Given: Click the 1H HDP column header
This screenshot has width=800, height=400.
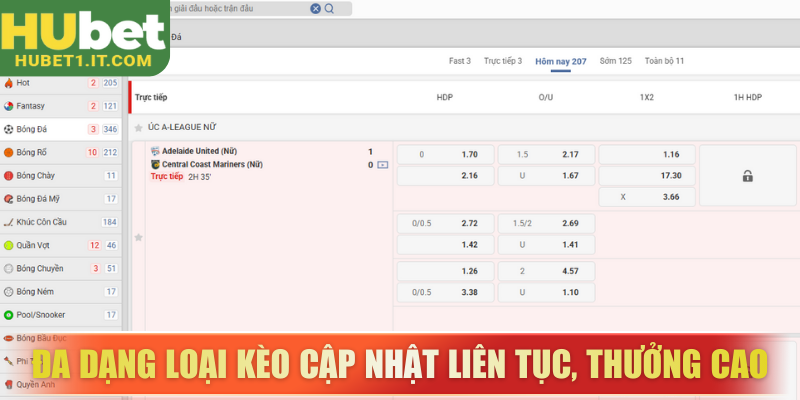Looking at the screenshot, I should tap(747, 97).
